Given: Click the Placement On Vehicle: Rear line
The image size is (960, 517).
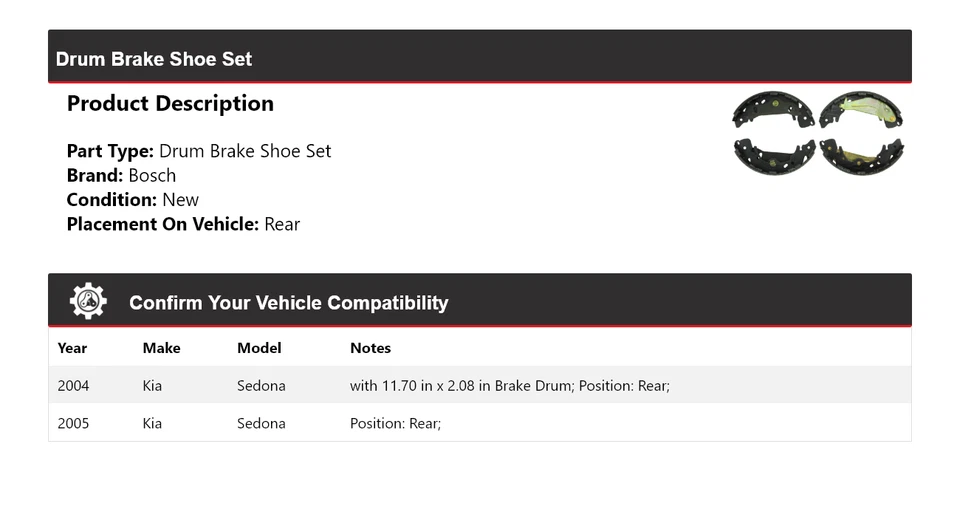Looking at the screenshot, I should (183, 224).
